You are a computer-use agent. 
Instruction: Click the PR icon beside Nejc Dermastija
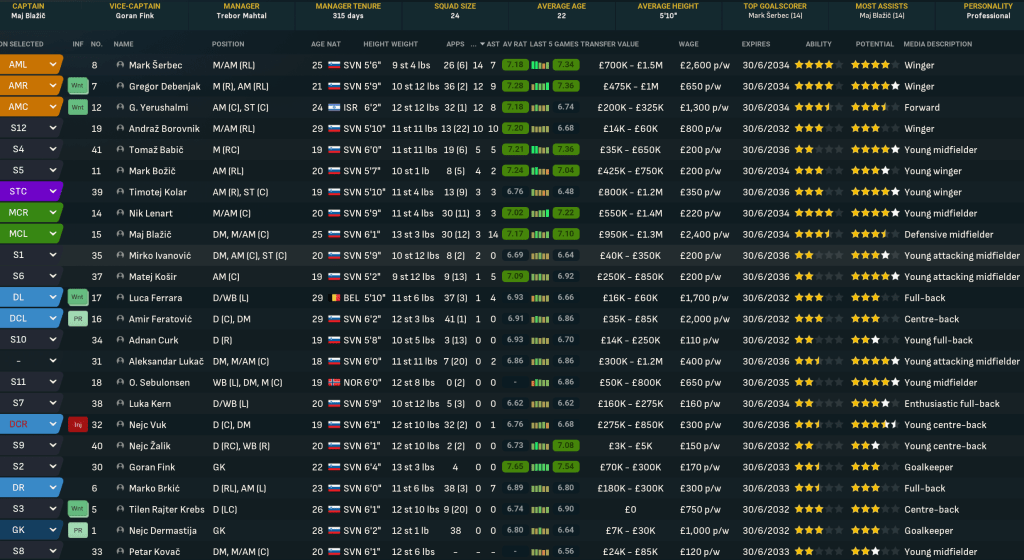pyautogui.click(x=78, y=531)
